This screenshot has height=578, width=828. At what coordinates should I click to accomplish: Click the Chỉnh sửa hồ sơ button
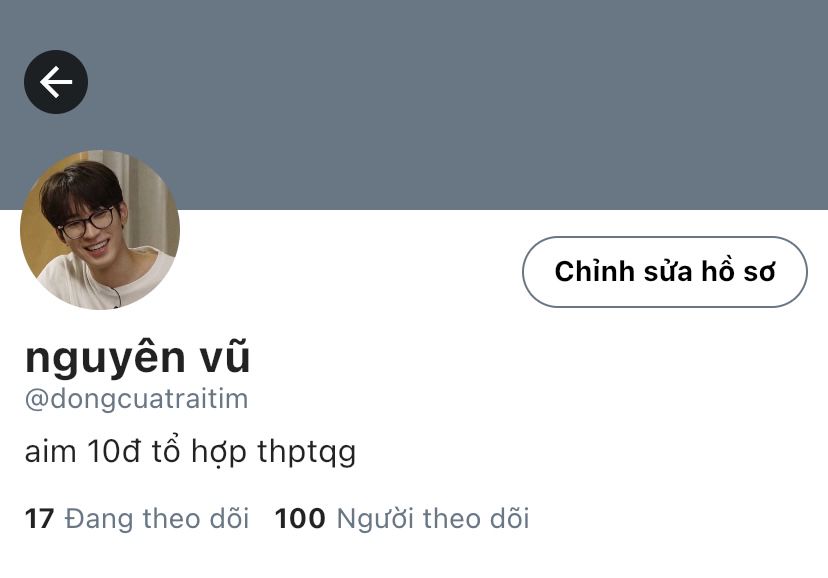click(664, 271)
